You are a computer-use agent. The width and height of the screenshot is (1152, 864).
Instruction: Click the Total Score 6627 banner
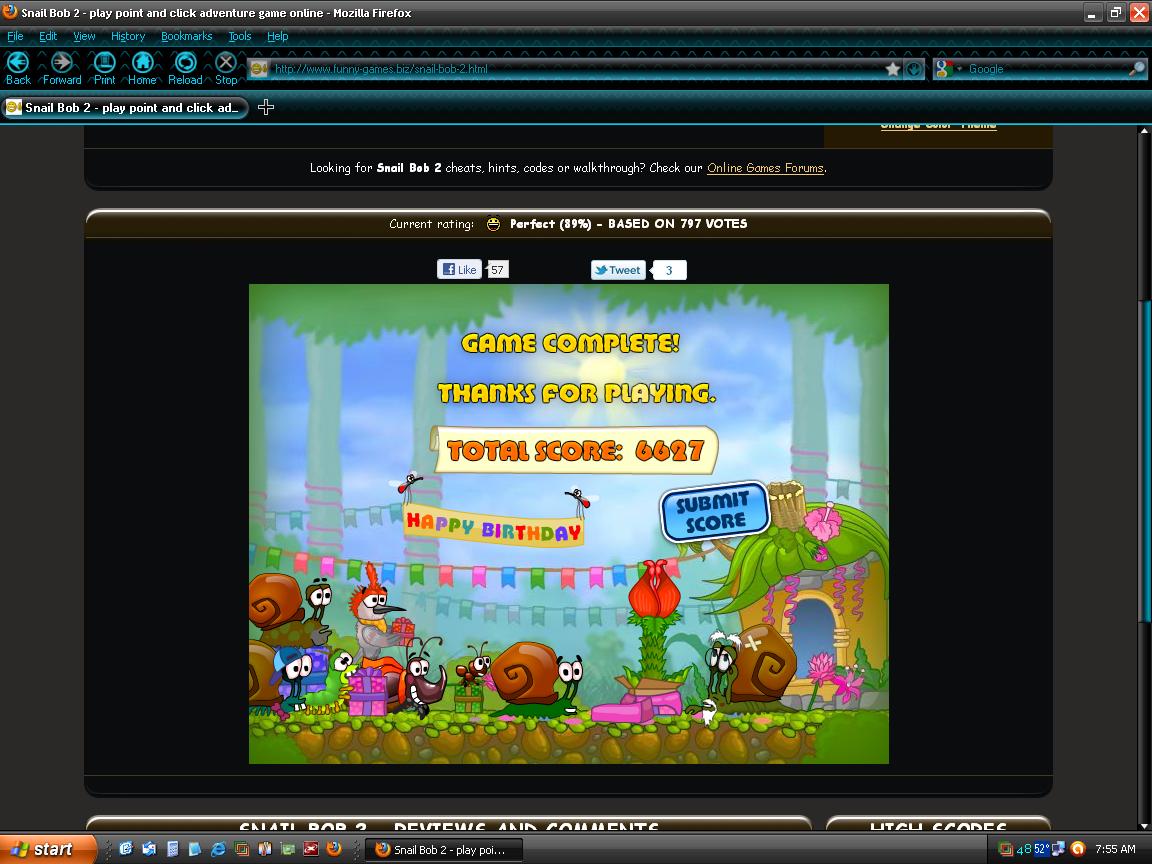point(574,450)
